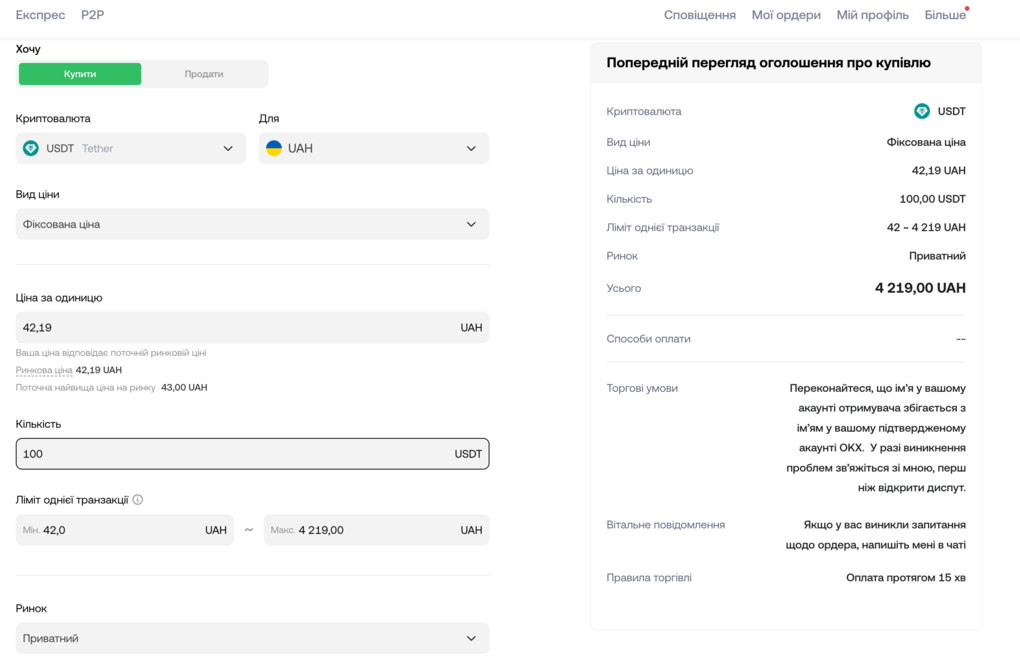Screen dimensions: 1020x663
Task: Click the Ukrainian flag icon in currency selector
Action: [274, 148]
